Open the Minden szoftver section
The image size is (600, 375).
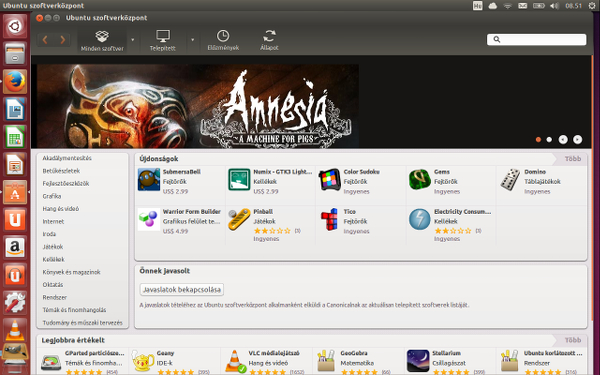(x=102, y=41)
